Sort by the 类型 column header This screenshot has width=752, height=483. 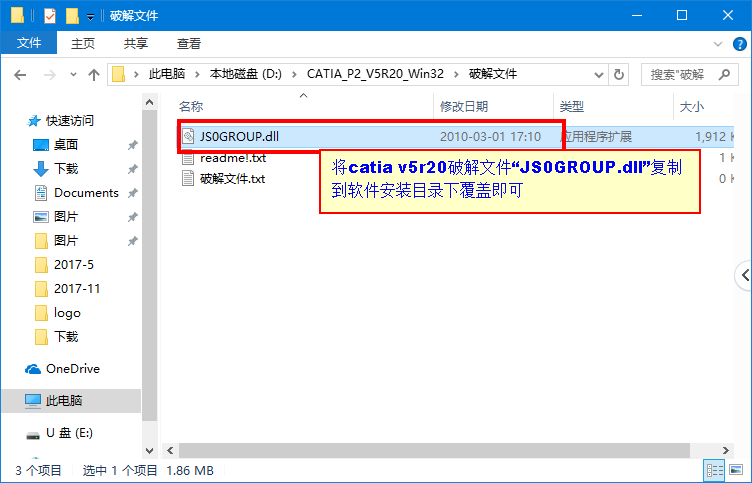[x=572, y=106]
